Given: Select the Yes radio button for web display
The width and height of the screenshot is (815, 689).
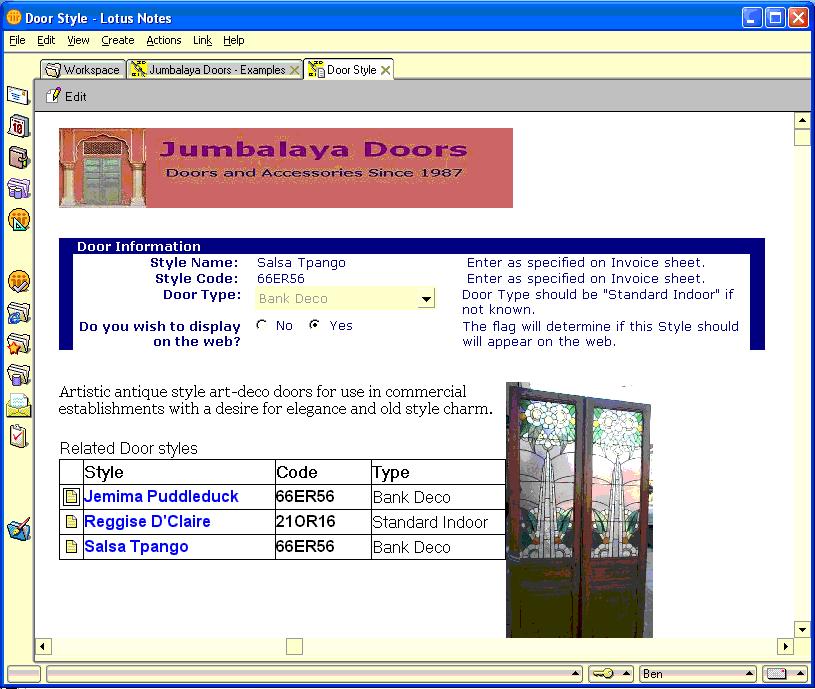Looking at the screenshot, I should [315, 325].
